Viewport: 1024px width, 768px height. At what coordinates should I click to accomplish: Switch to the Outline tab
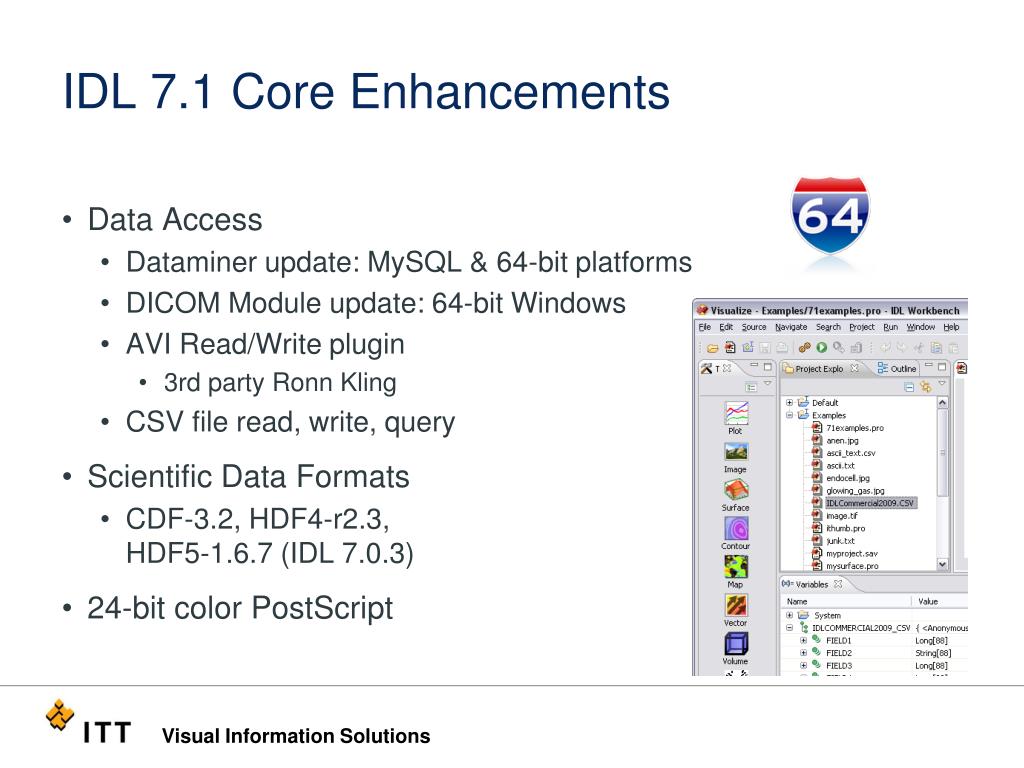coord(897,369)
